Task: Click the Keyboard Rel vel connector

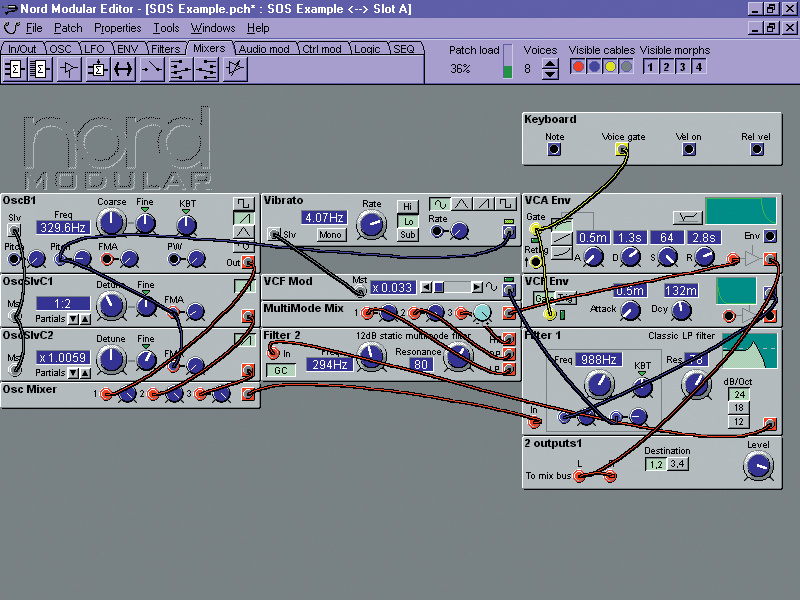Action: (x=757, y=149)
